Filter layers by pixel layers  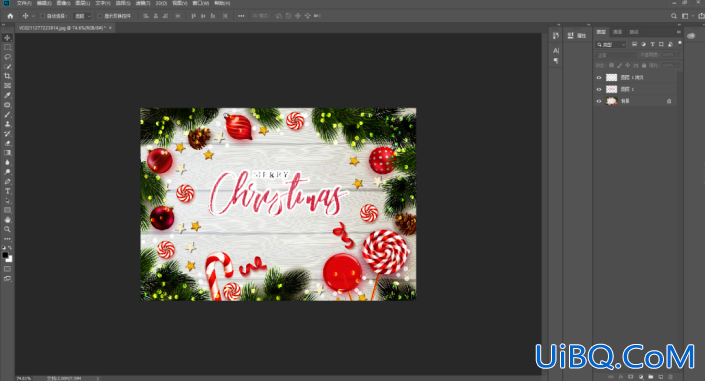tap(634, 44)
